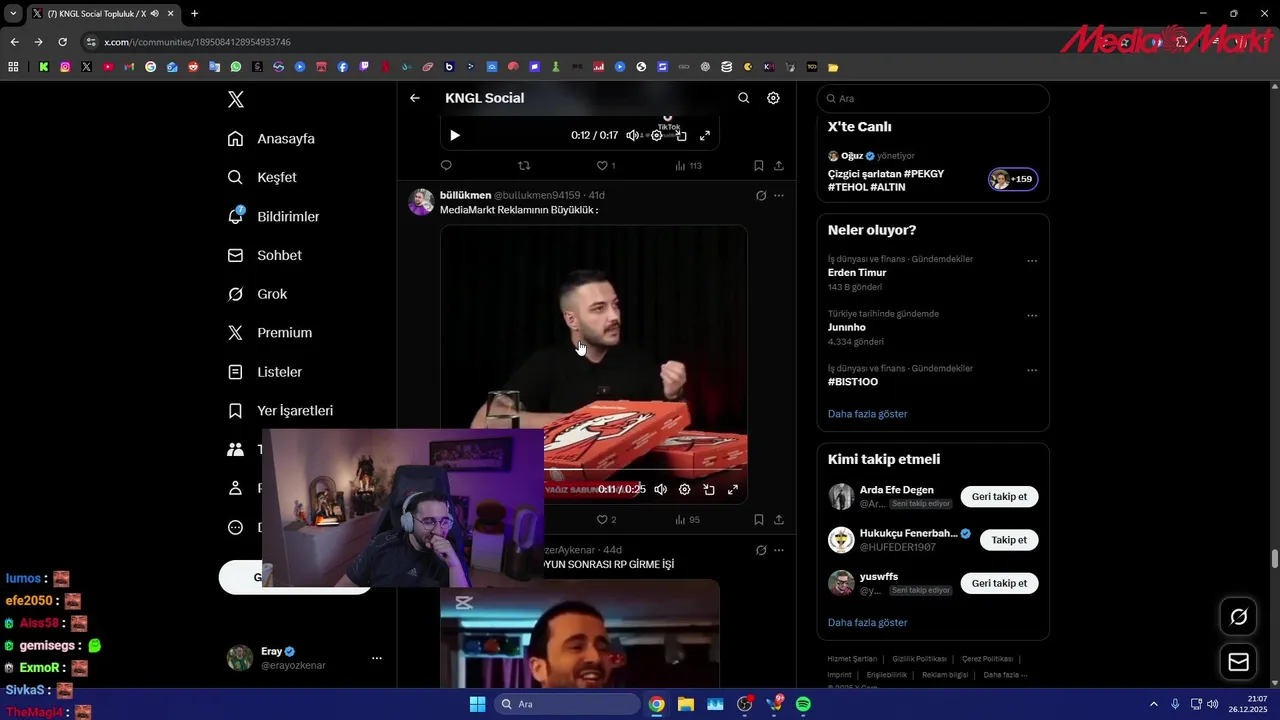Click the browser address bar URL
The image size is (1280, 720).
197,42
